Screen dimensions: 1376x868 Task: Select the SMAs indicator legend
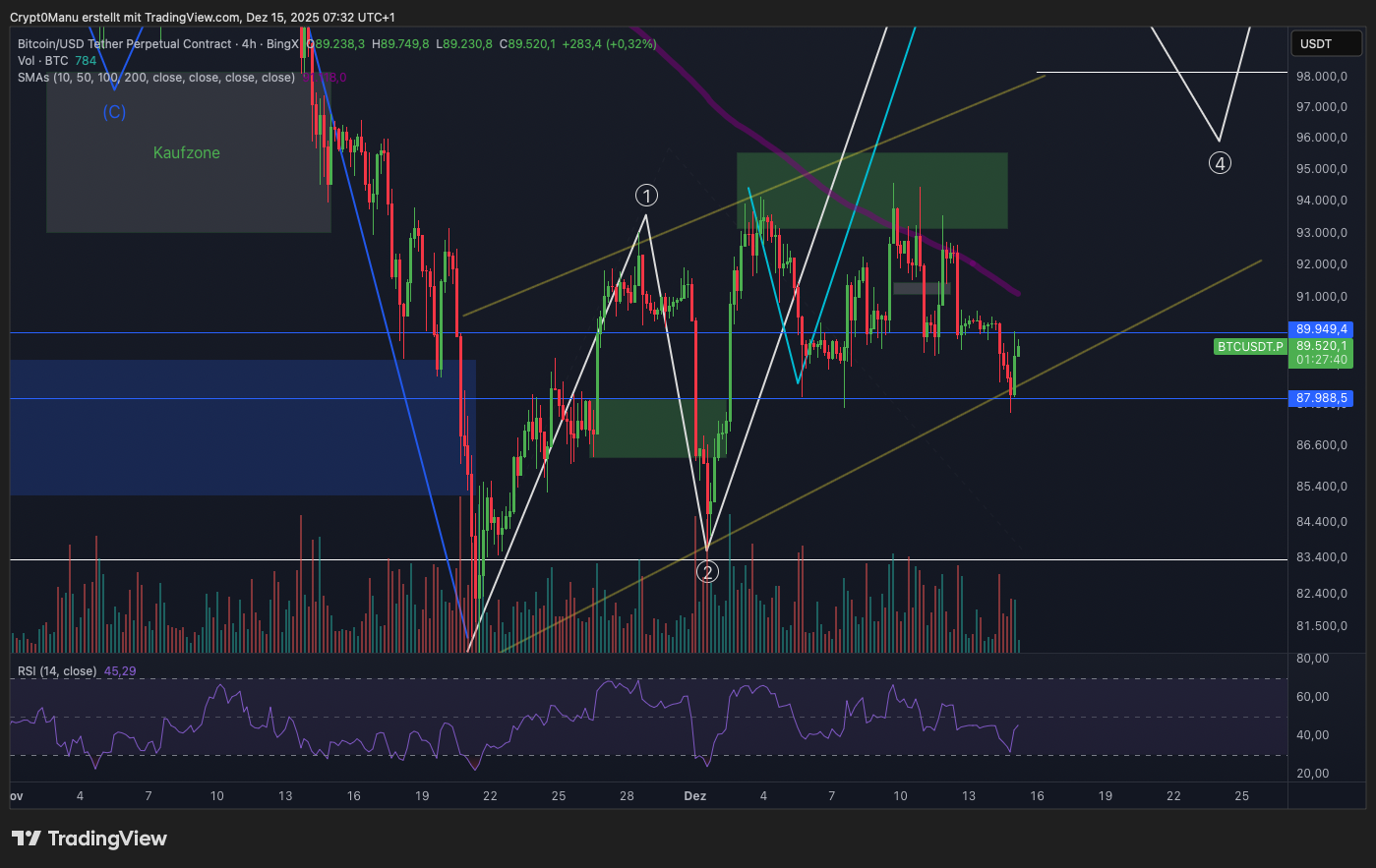click(x=155, y=78)
